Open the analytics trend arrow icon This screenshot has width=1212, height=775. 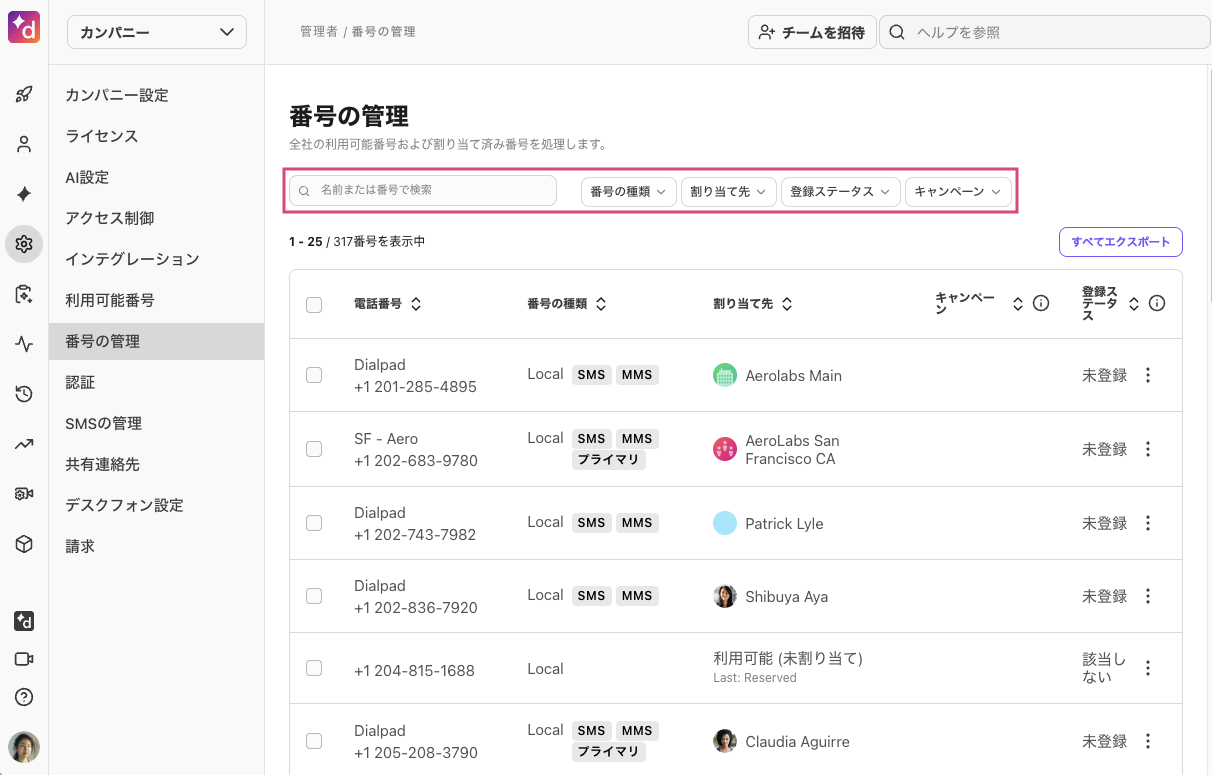pyautogui.click(x=24, y=444)
